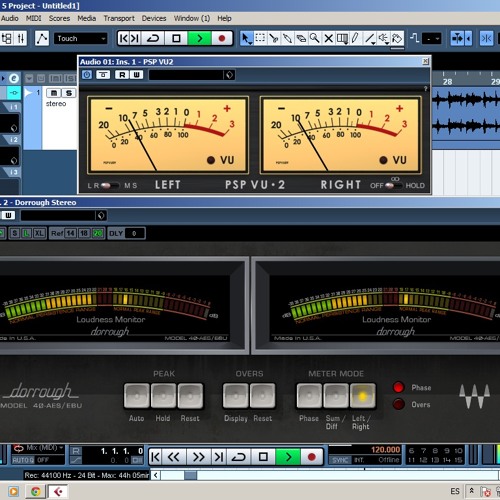
Task: Open Edit Channel Settings e button
Action: 14,79
